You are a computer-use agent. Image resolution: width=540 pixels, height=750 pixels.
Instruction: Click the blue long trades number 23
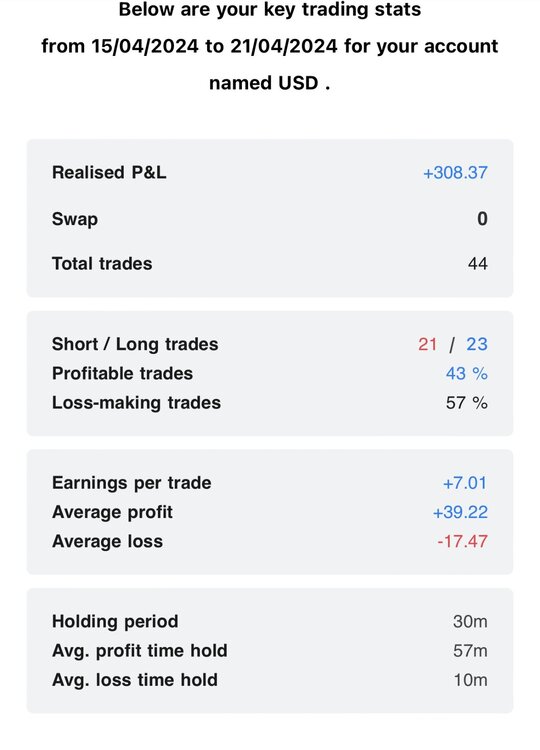477,344
